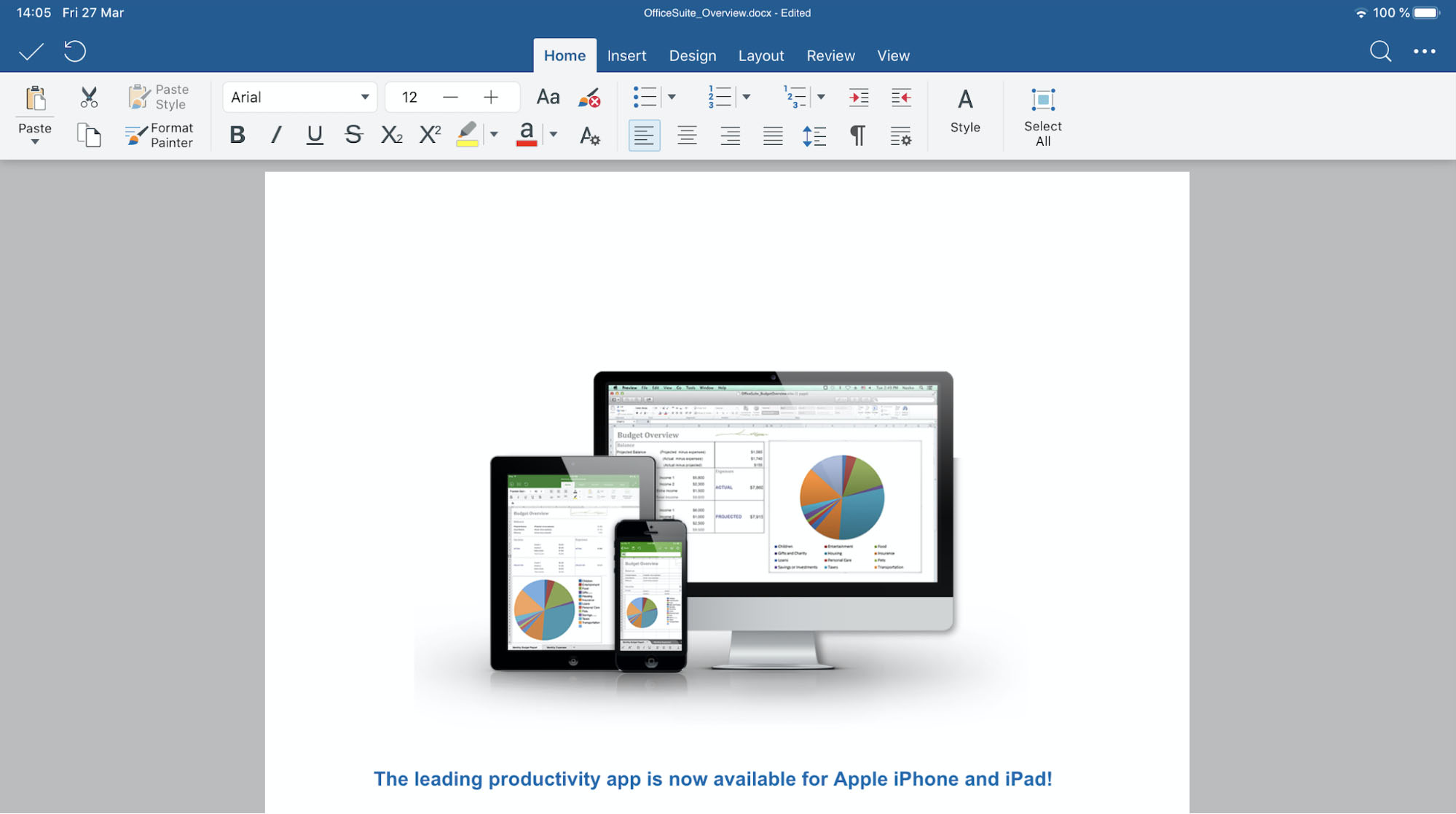Screen dimensions: 1456x814
Task: Toggle italic formatting
Action: point(276,136)
